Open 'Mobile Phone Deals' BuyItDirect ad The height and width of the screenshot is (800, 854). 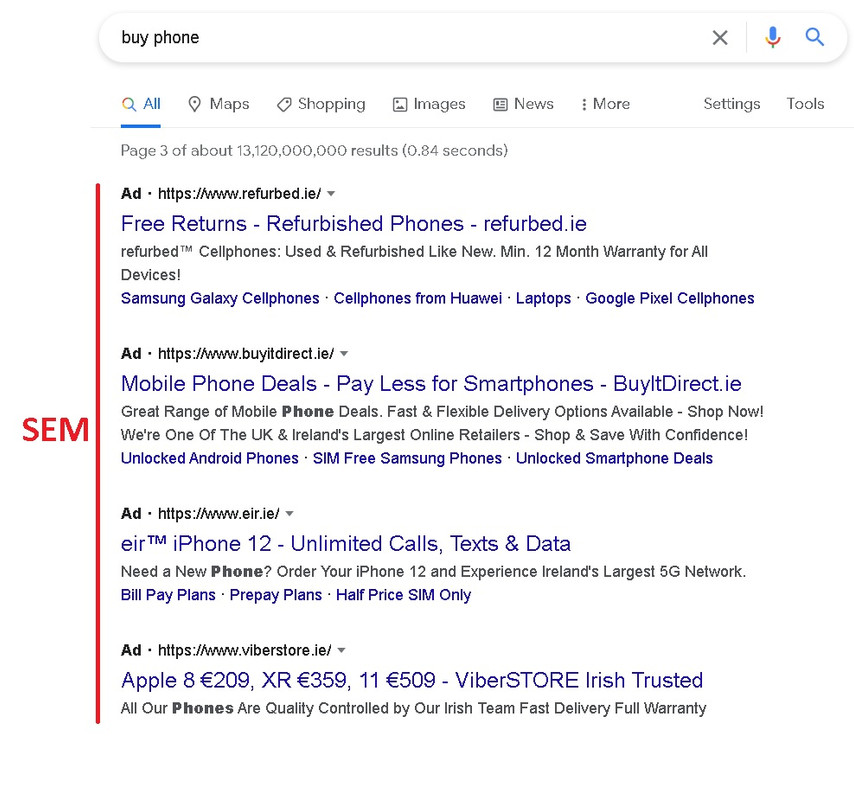pos(431,384)
